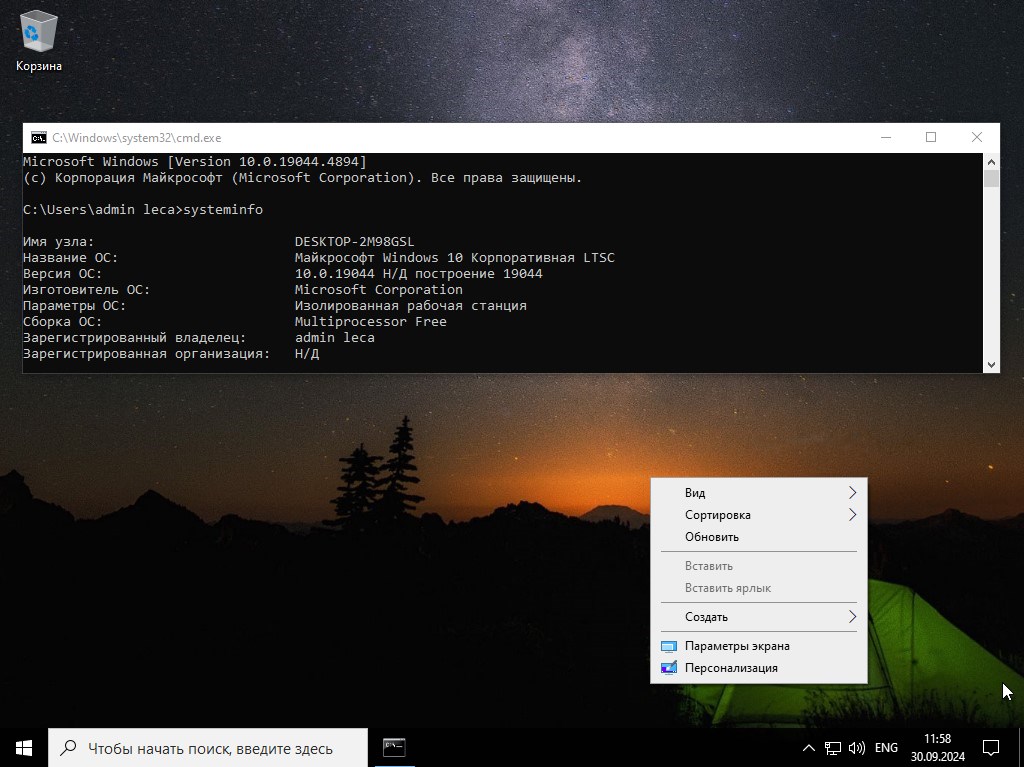Expand the Вид submenu
The width and height of the screenshot is (1024, 767).
click(759, 493)
